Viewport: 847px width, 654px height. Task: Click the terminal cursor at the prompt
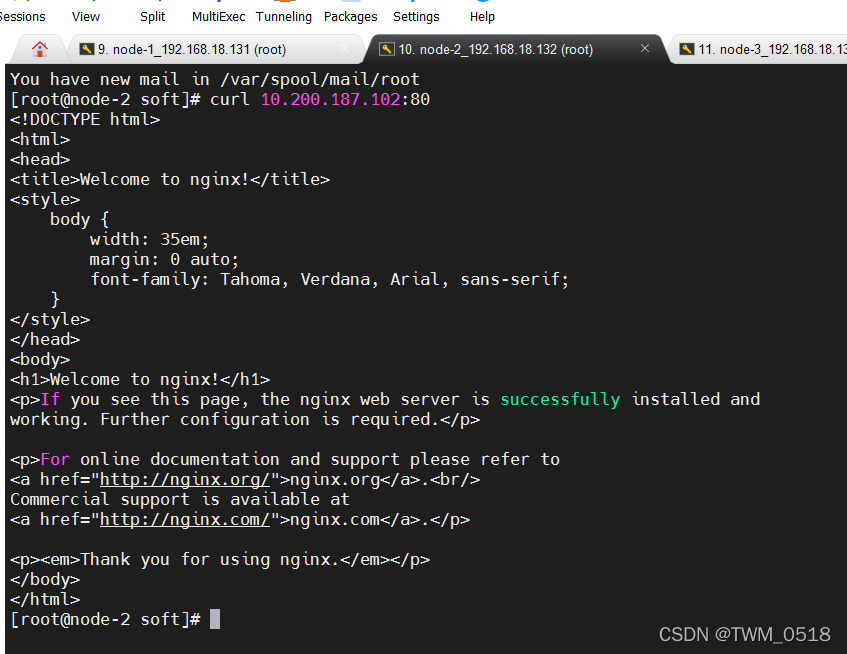click(x=214, y=619)
